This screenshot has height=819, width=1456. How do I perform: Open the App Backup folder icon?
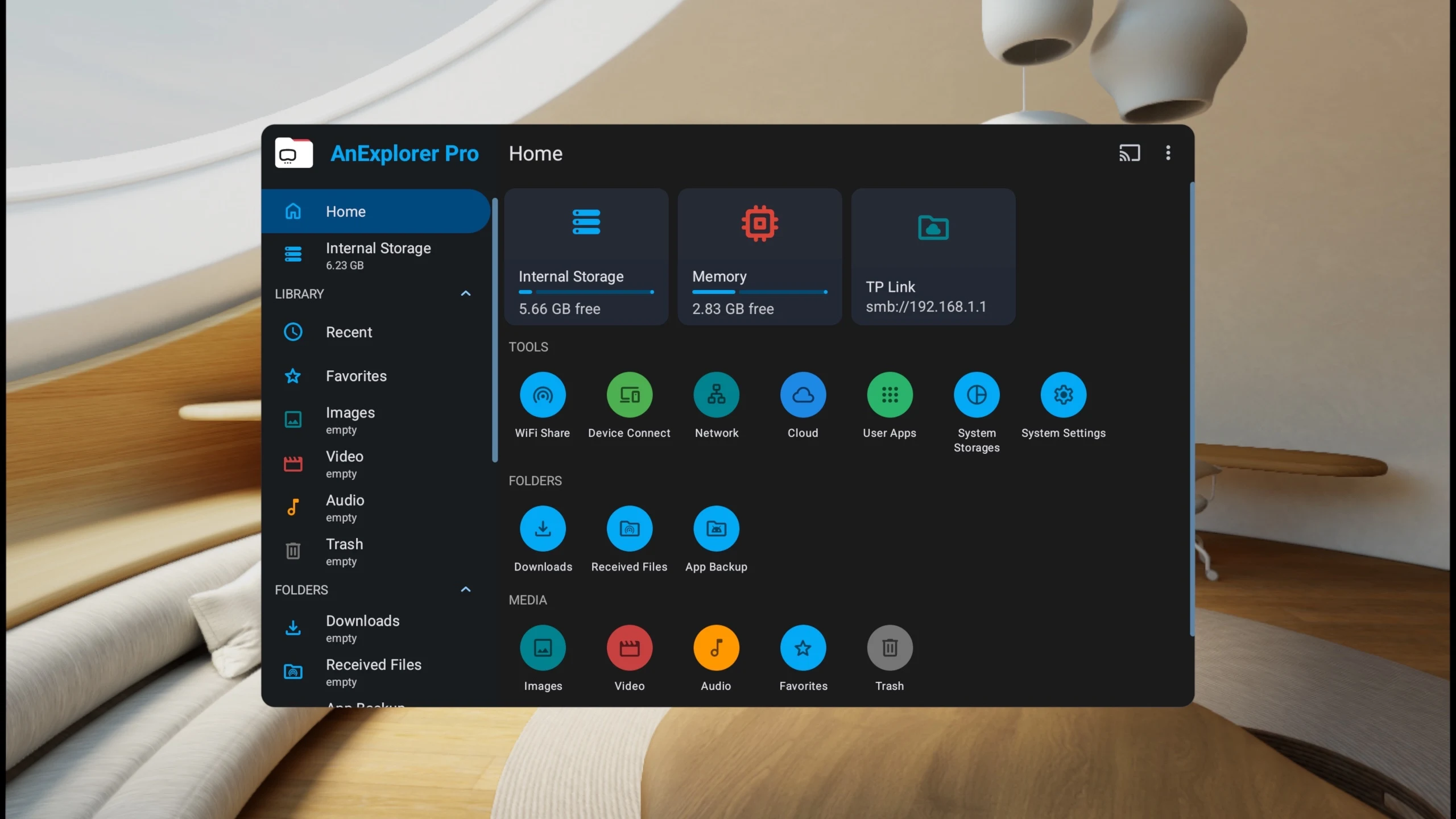click(x=716, y=528)
